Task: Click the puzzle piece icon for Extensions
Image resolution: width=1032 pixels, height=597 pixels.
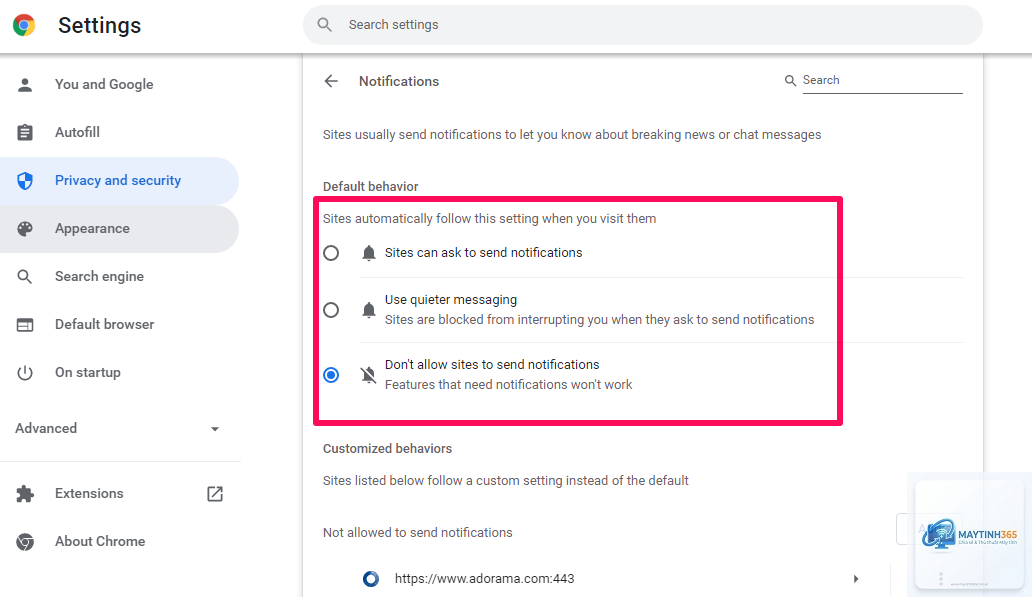Action: [25, 494]
